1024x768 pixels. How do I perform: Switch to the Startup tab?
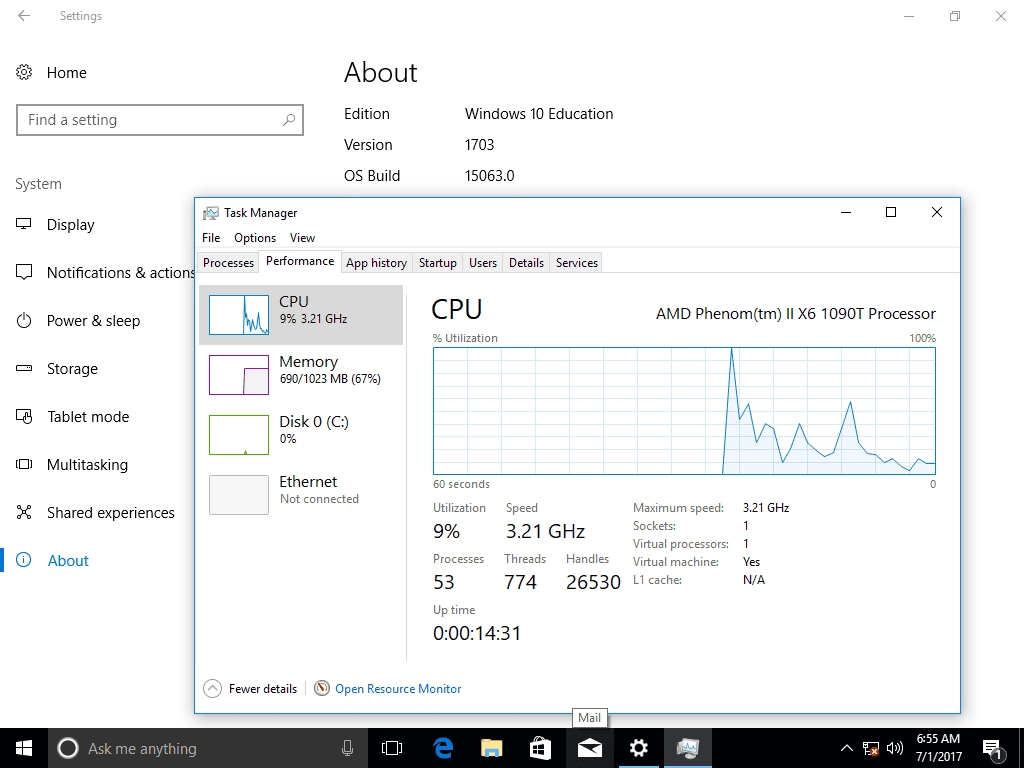pos(438,263)
